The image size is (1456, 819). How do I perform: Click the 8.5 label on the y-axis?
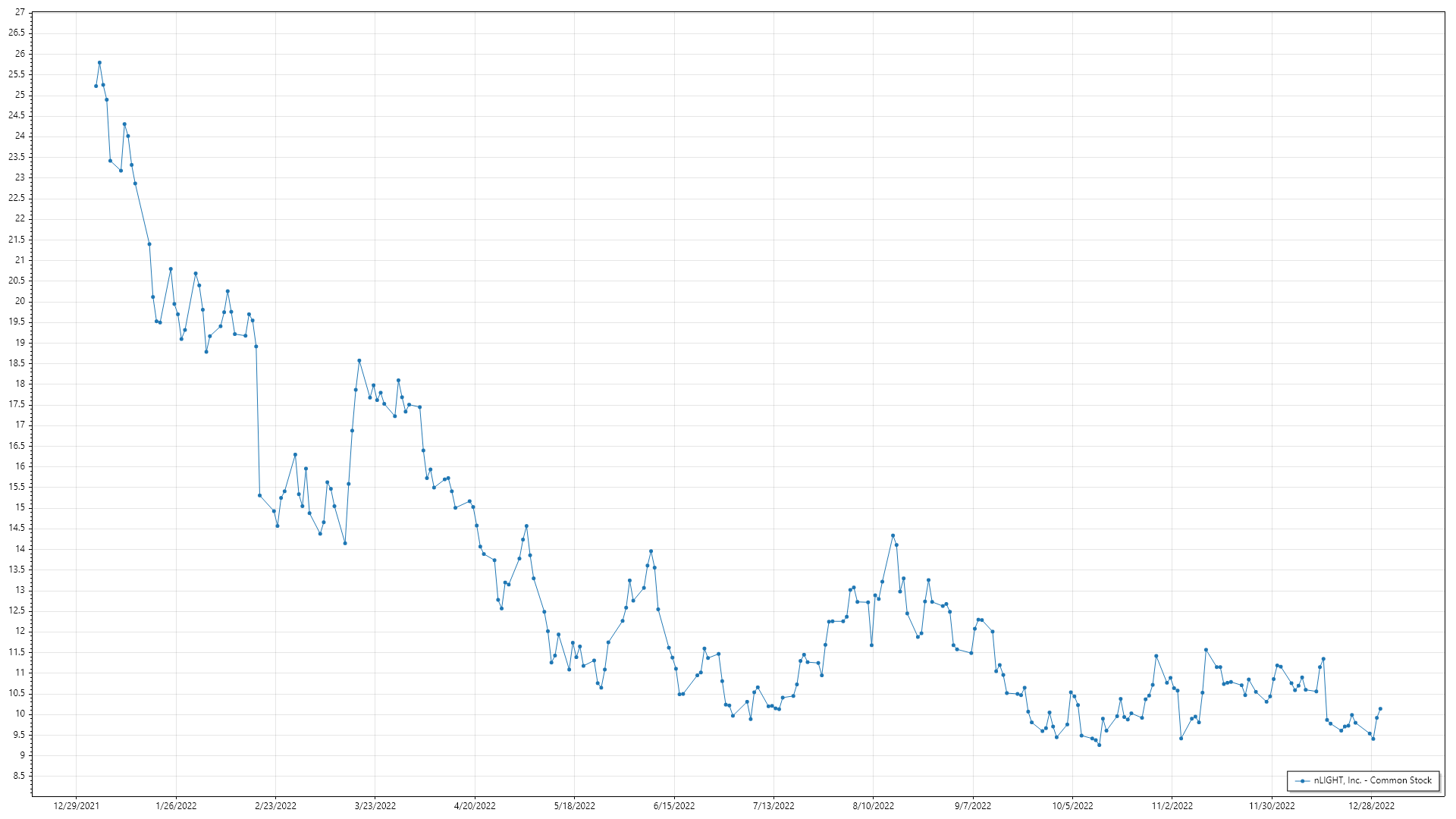click(17, 776)
